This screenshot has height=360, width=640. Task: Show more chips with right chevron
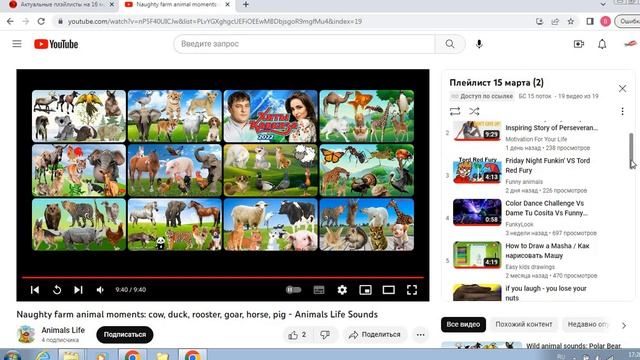[x=624, y=325]
